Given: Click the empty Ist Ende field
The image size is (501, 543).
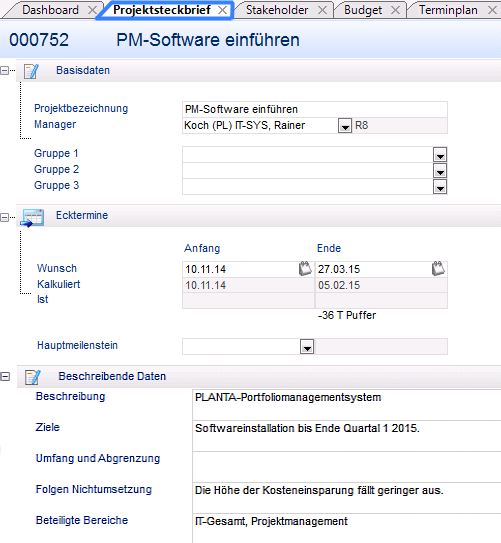Looking at the screenshot, I should click(x=381, y=301).
